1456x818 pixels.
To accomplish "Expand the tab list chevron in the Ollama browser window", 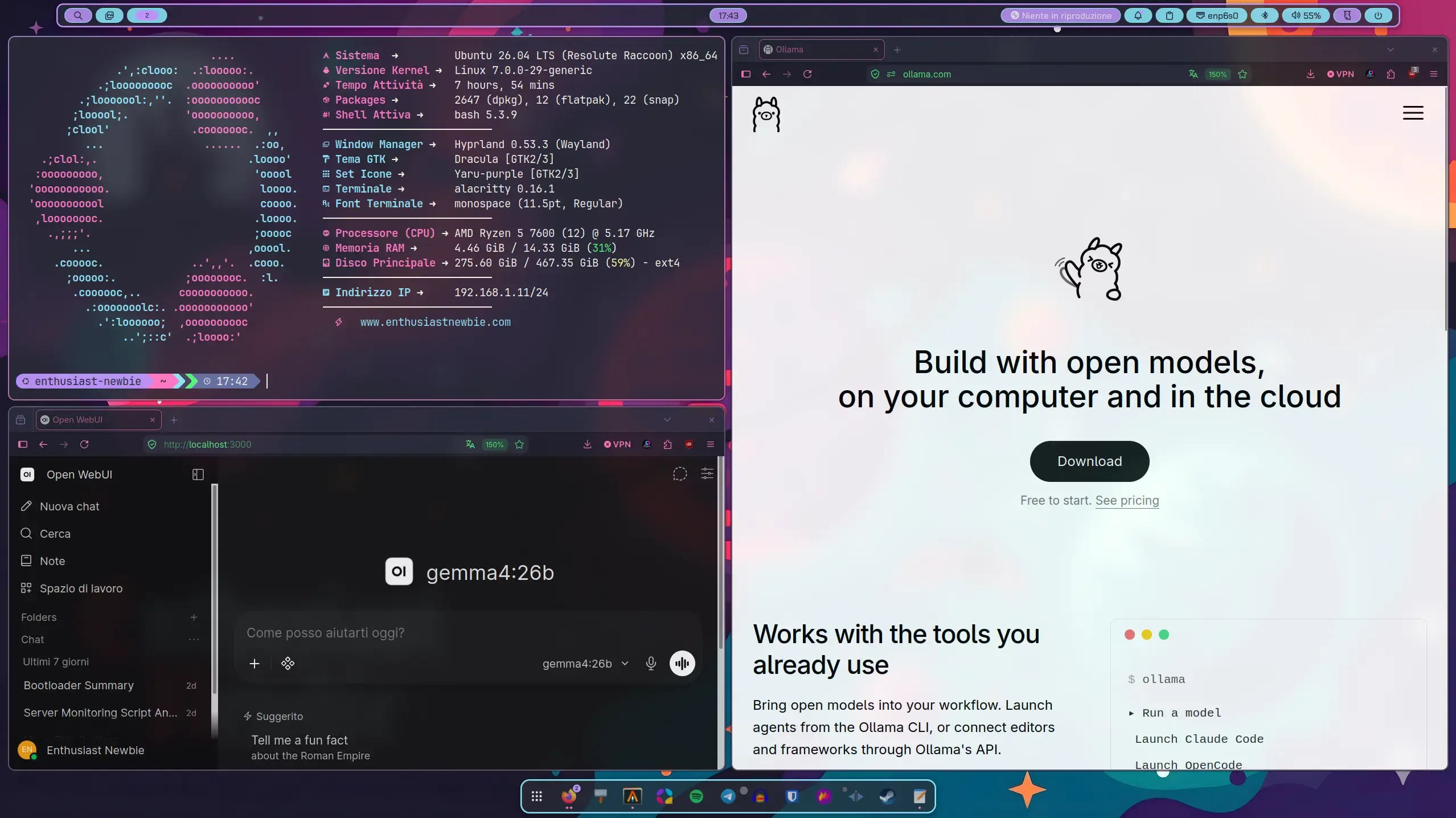I will (1391, 50).
